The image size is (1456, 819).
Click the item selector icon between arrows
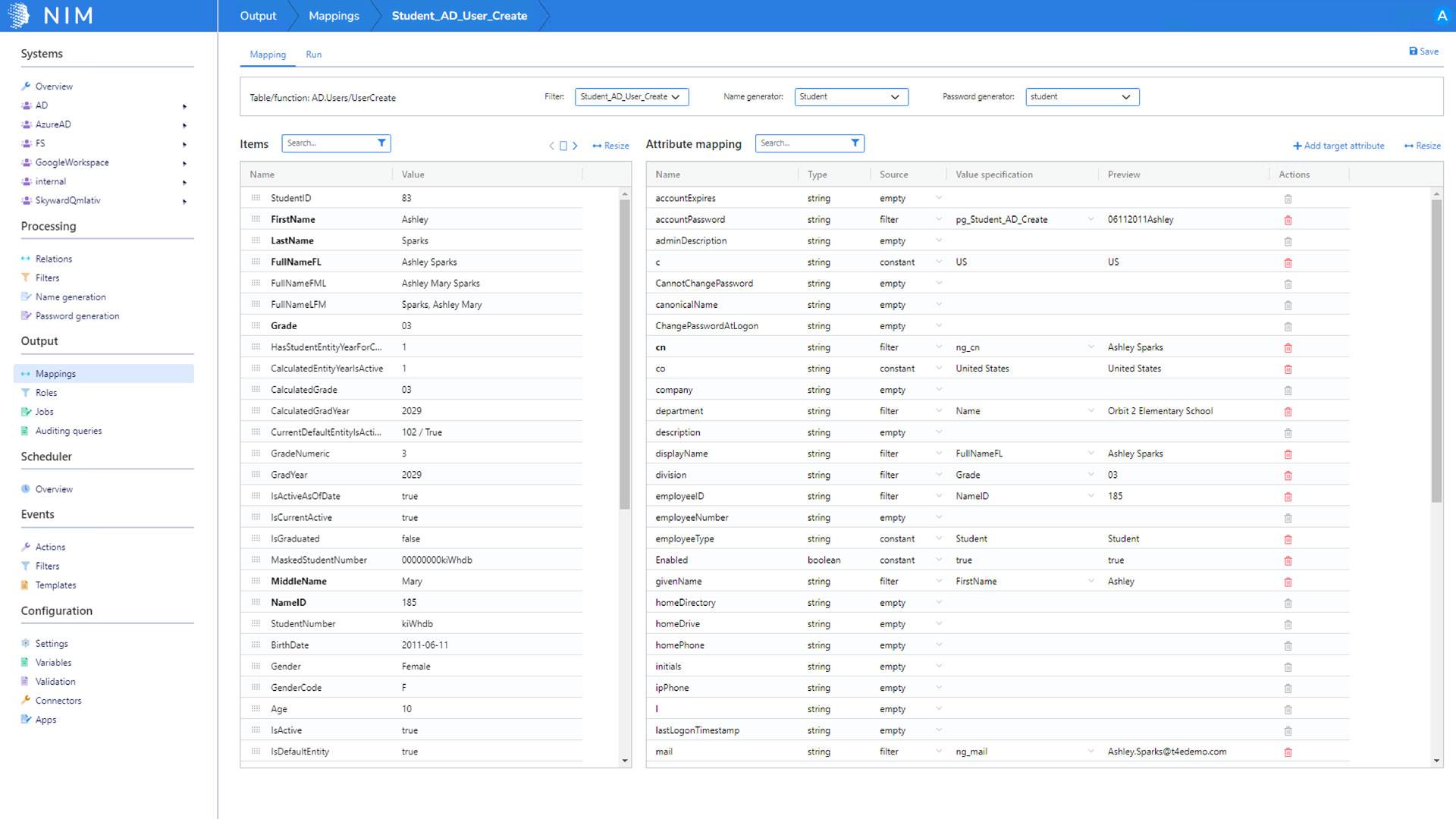[x=563, y=146]
